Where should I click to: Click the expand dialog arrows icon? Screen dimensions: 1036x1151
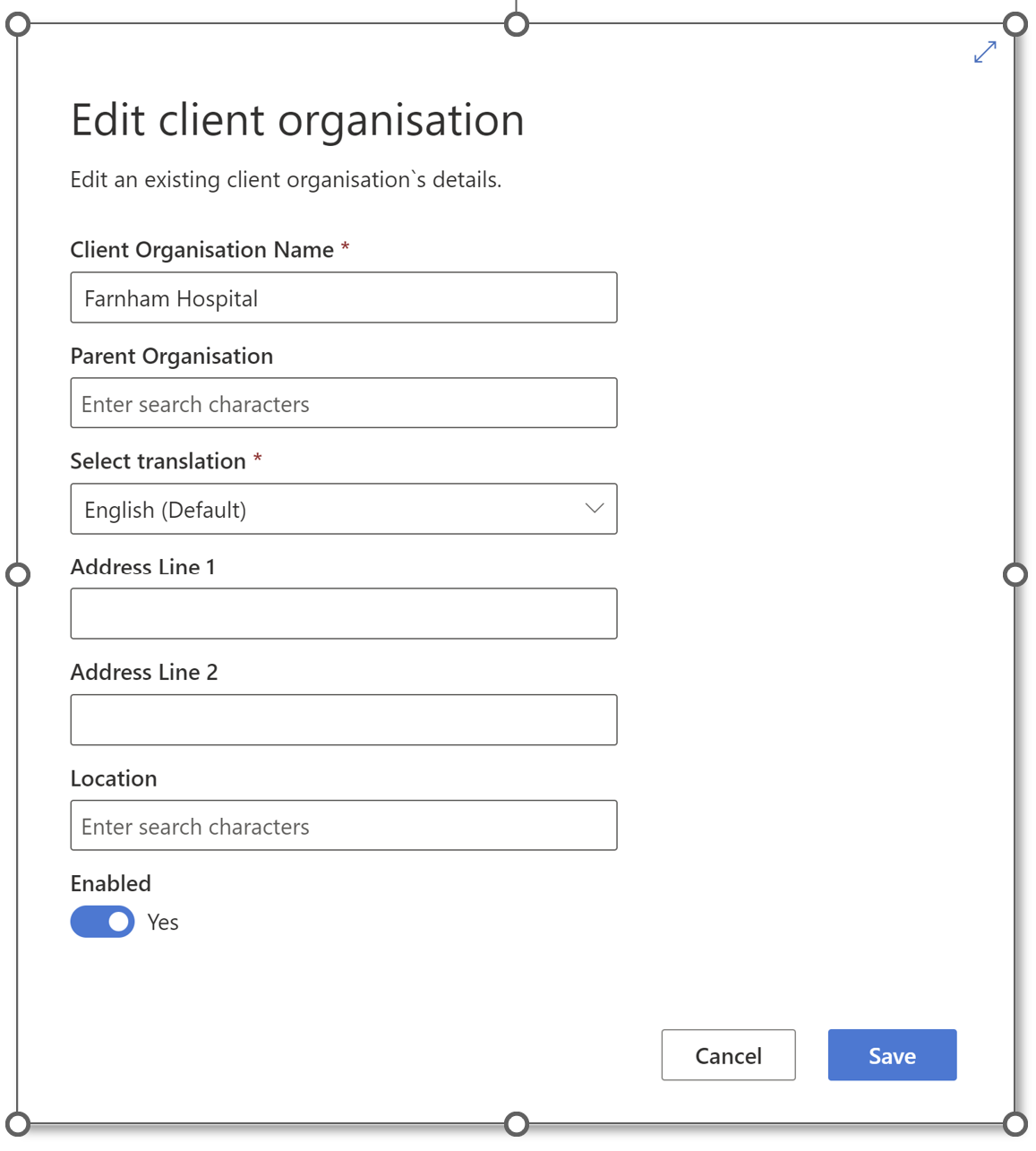pyautogui.click(x=985, y=52)
